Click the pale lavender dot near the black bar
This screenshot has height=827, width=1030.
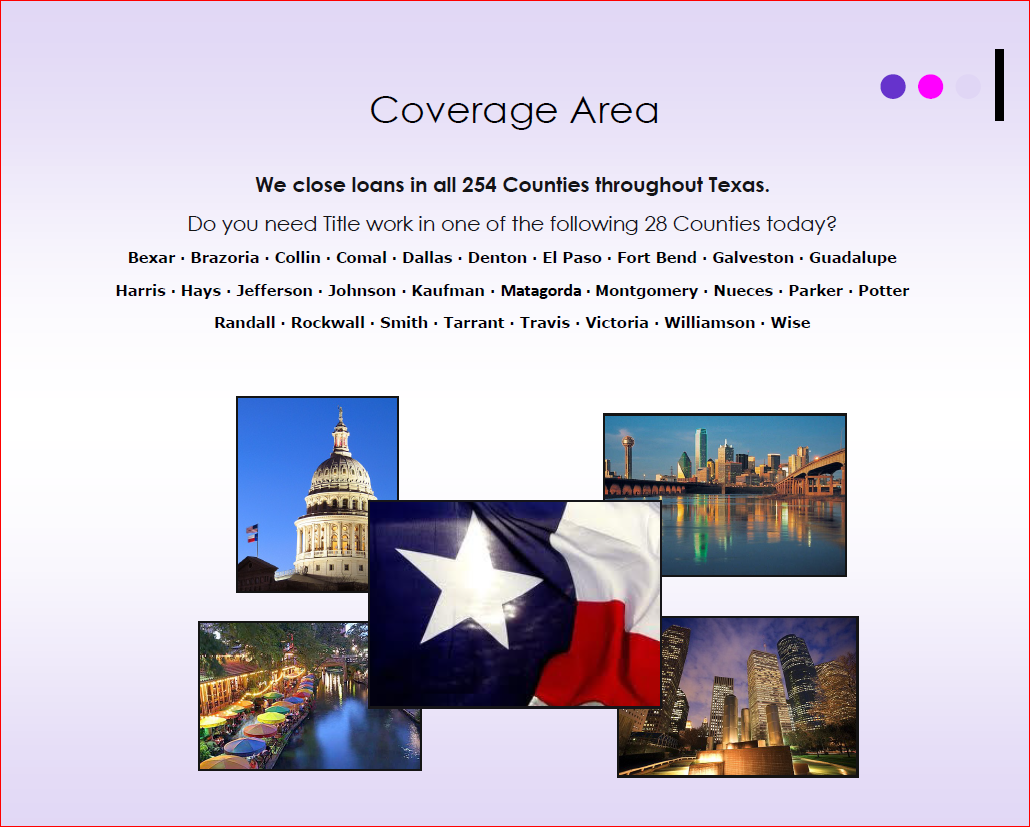pyautogui.click(x=968, y=87)
